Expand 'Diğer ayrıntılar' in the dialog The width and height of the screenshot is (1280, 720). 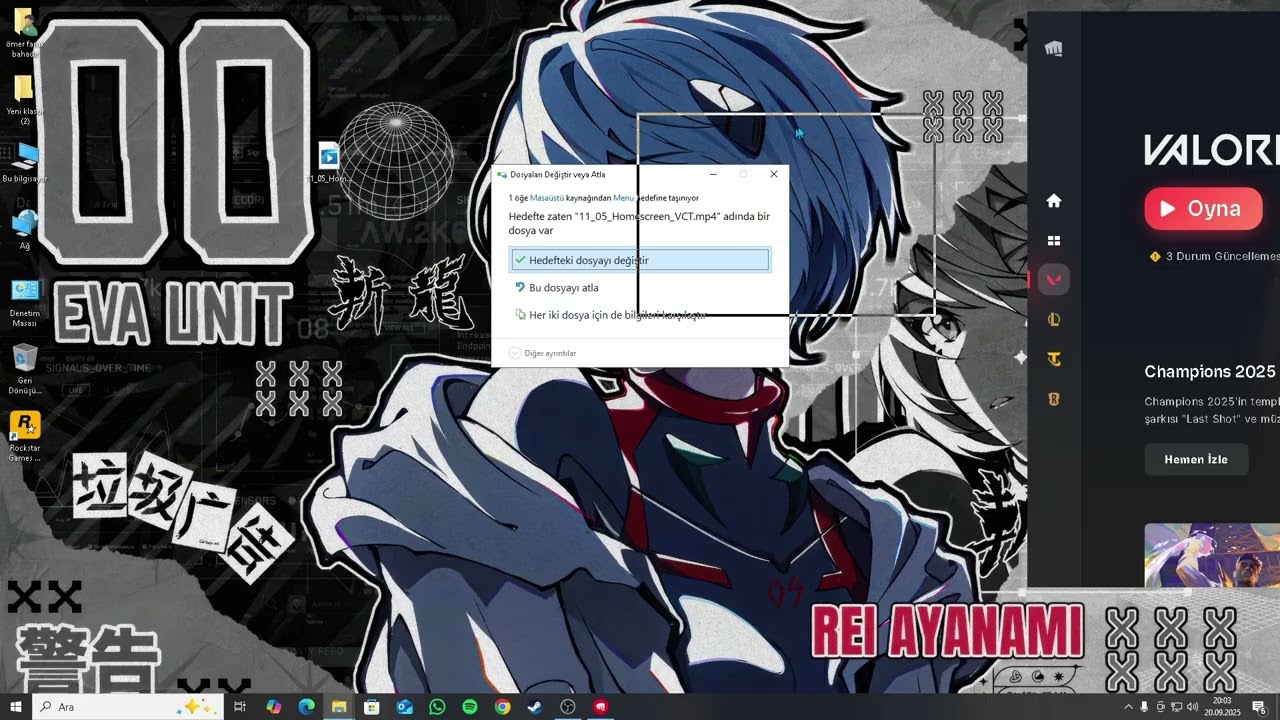click(x=543, y=353)
